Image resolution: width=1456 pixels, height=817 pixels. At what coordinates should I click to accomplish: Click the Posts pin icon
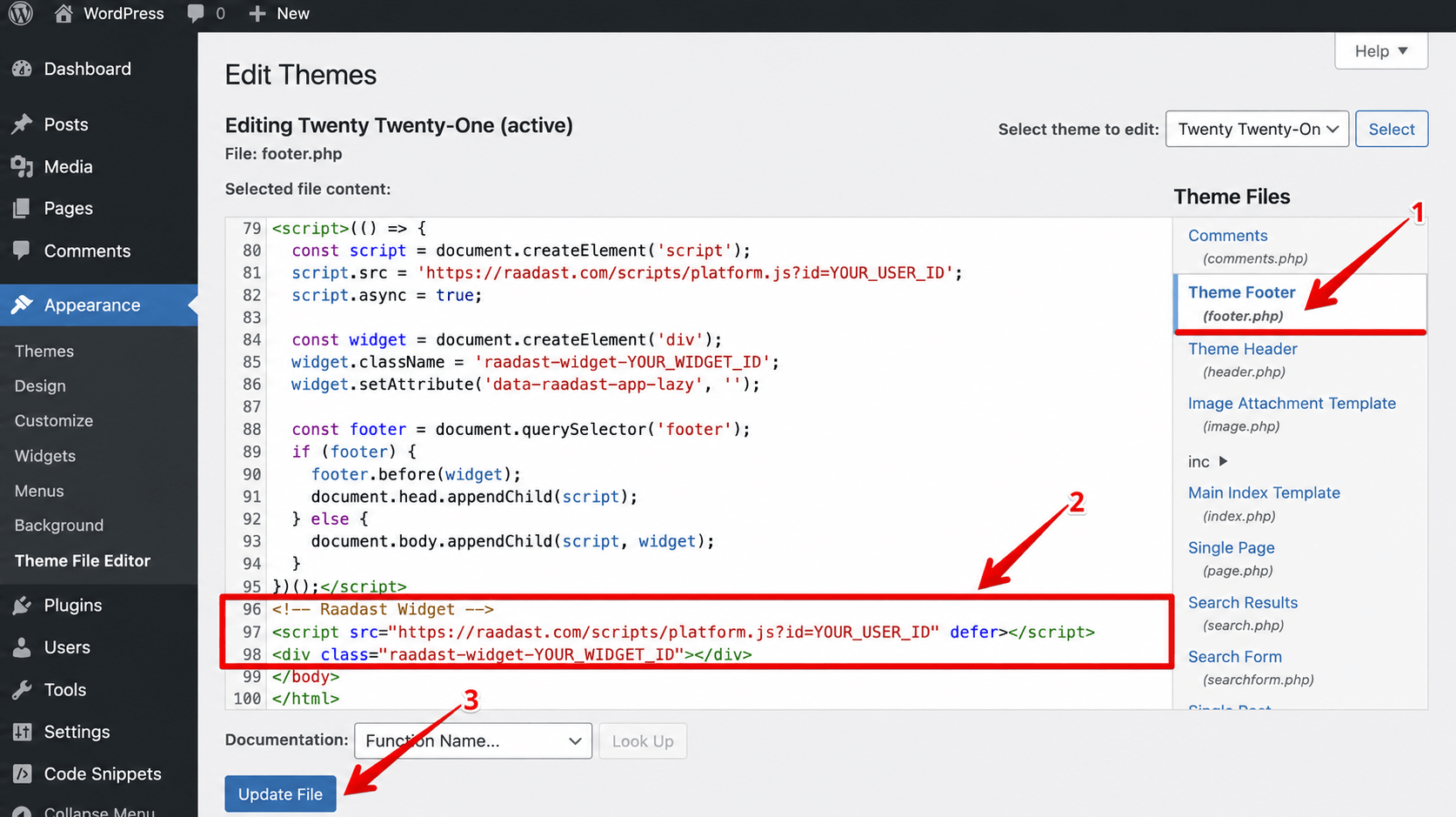click(x=22, y=124)
